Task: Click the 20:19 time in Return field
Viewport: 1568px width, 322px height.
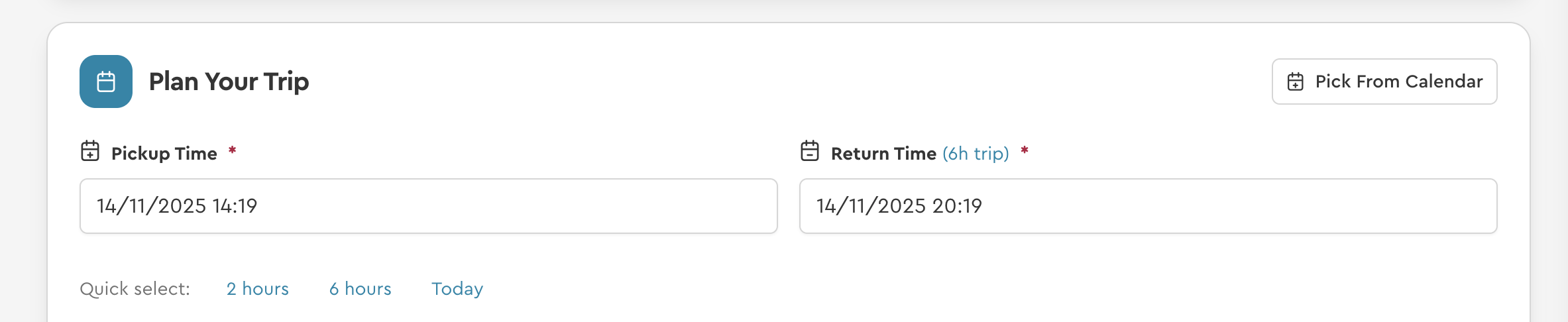Action: 957,206
